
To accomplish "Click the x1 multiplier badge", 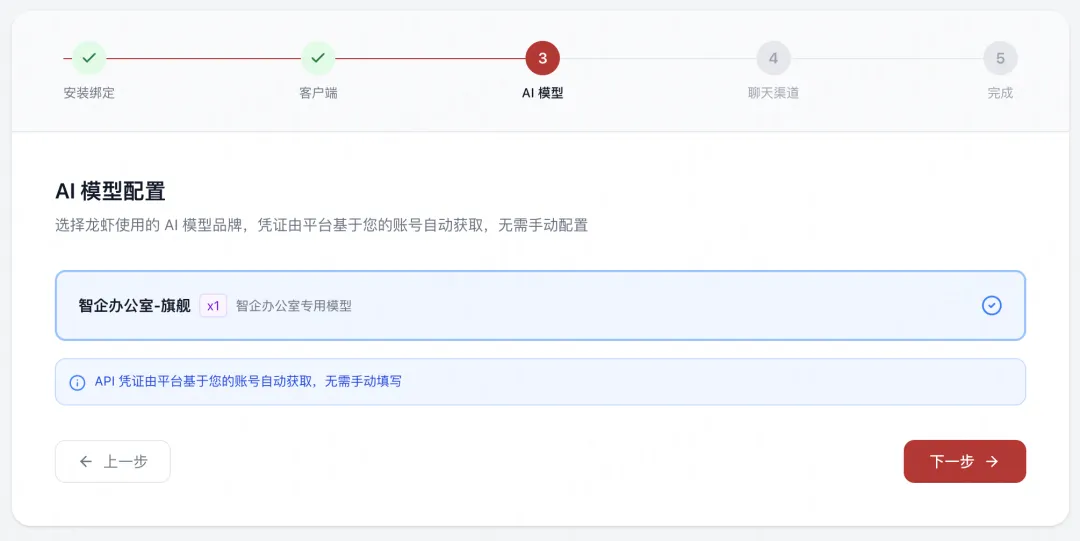I will coord(213,306).
